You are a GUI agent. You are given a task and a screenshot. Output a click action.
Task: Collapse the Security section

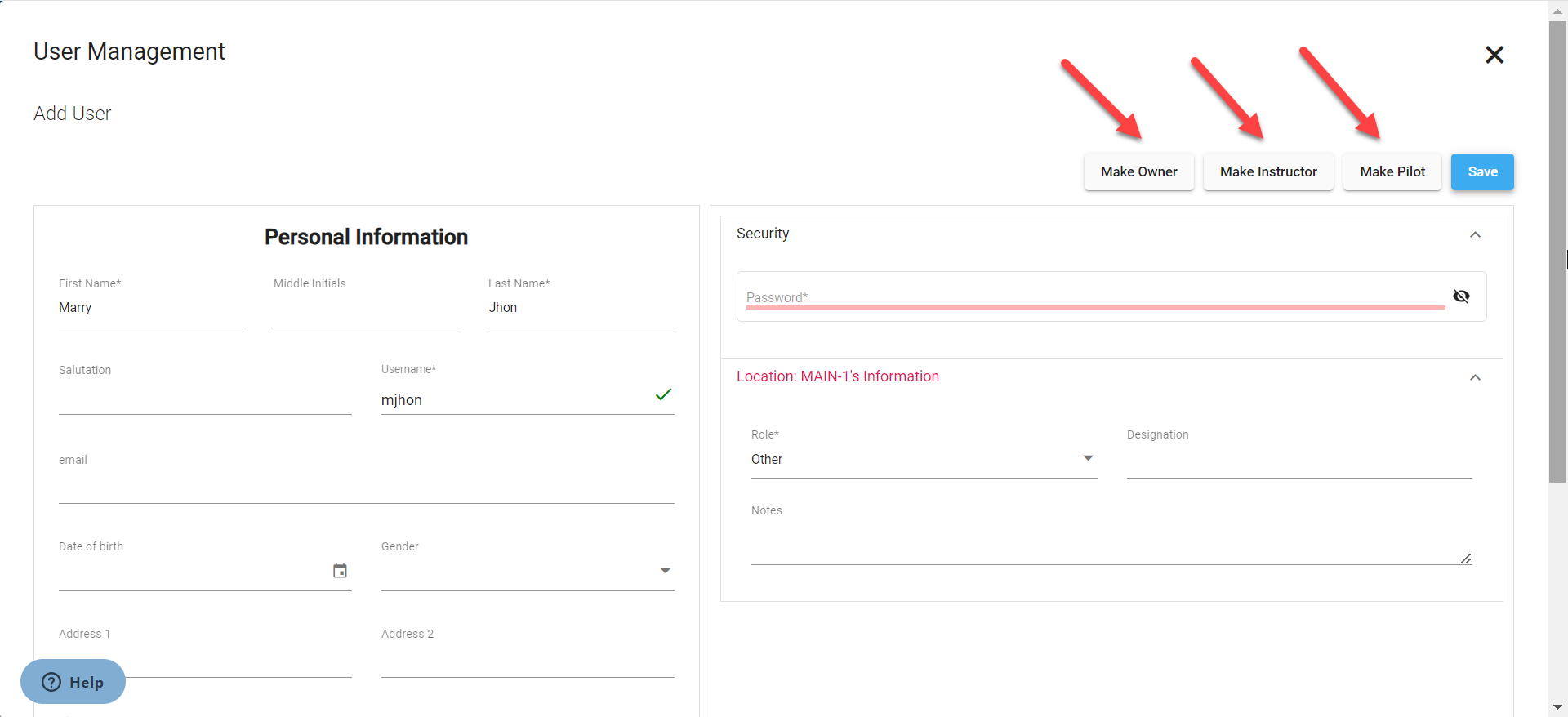(1475, 235)
